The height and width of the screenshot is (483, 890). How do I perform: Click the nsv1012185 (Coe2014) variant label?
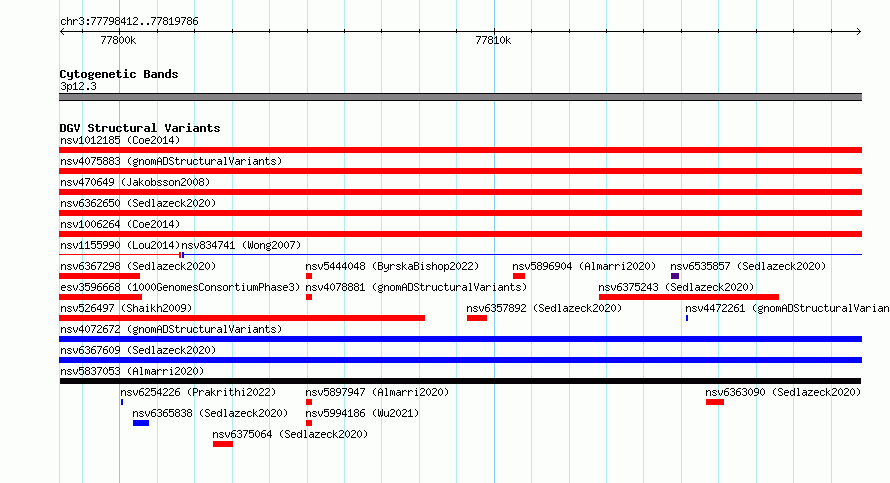(120, 140)
